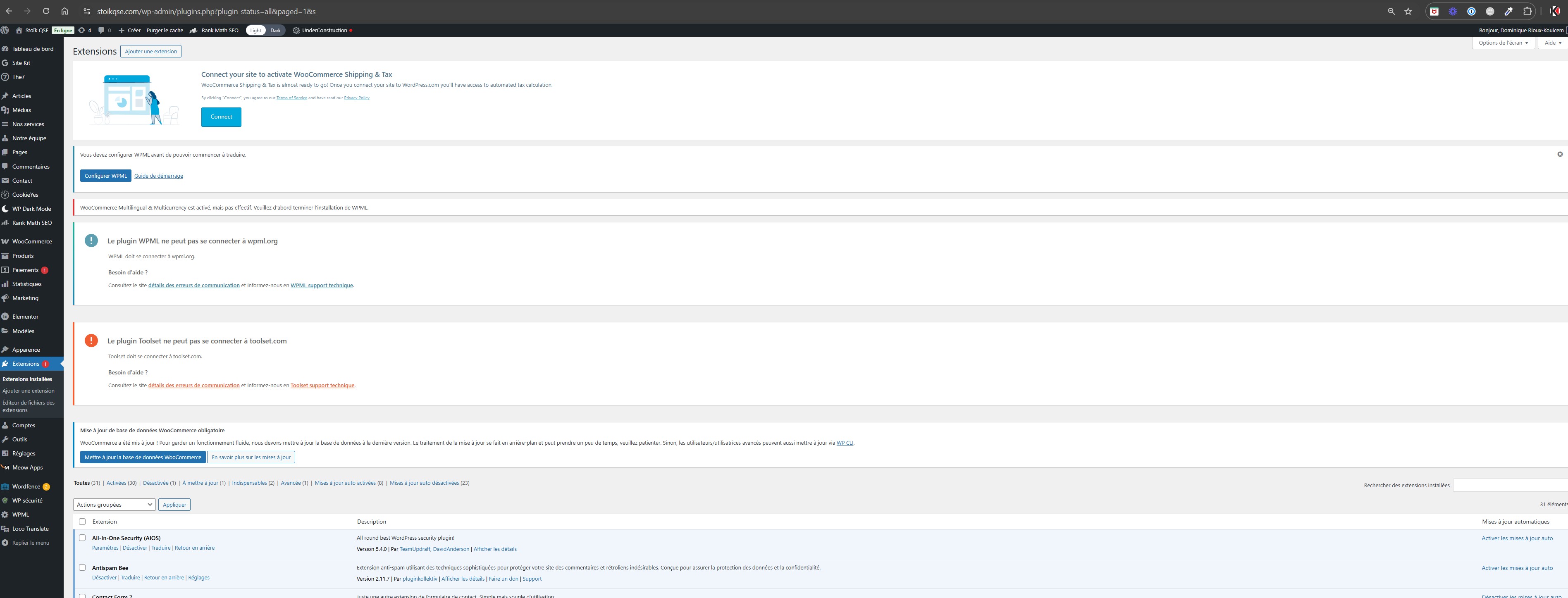The height and width of the screenshot is (598, 1568).
Task: Switch admin theme to Light
Action: point(255,31)
